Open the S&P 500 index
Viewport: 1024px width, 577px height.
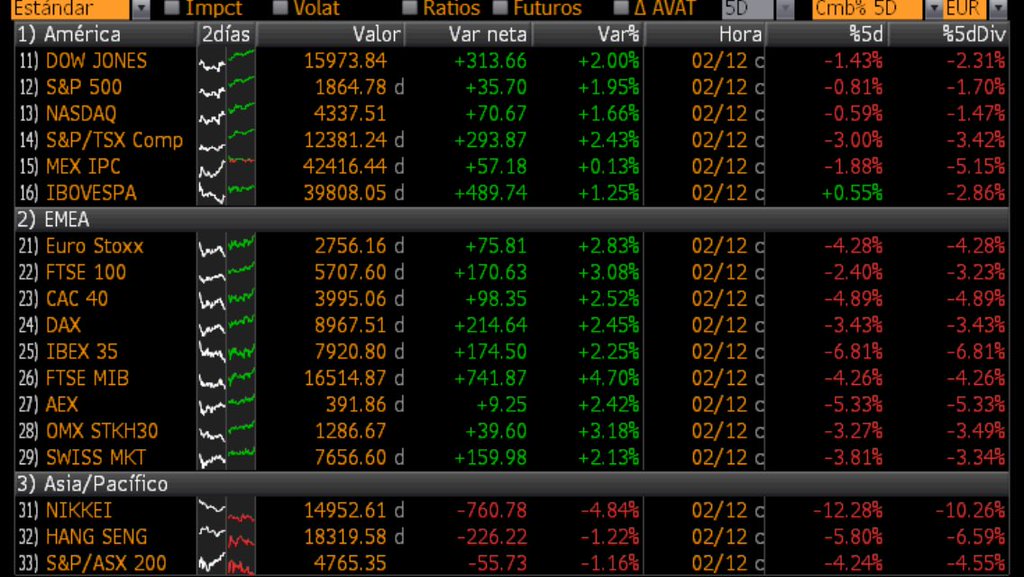84,87
